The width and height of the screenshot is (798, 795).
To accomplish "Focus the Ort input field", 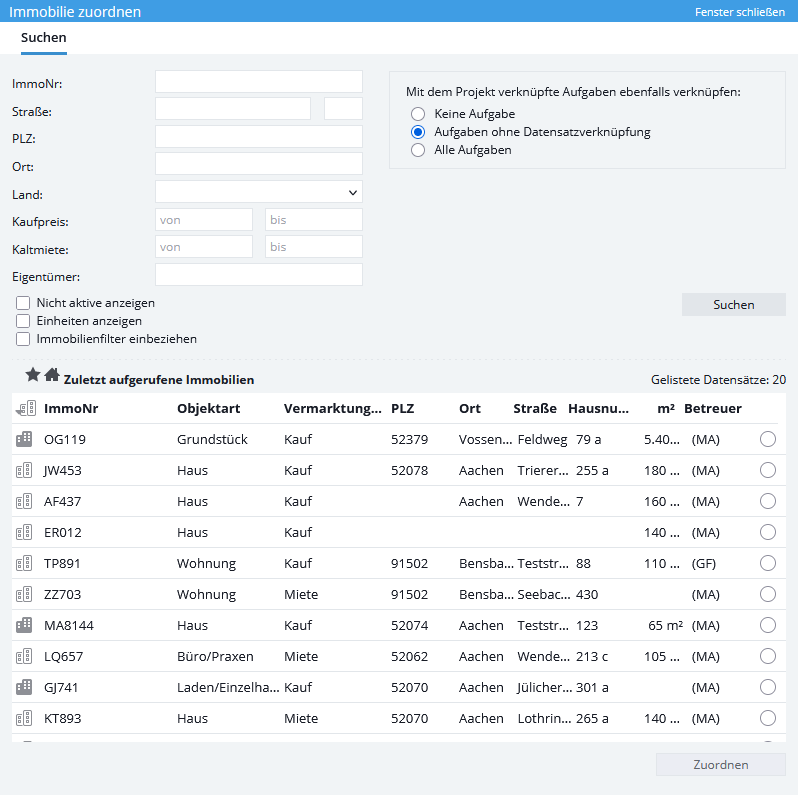I will pyautogui.click(x=259, y=163).
